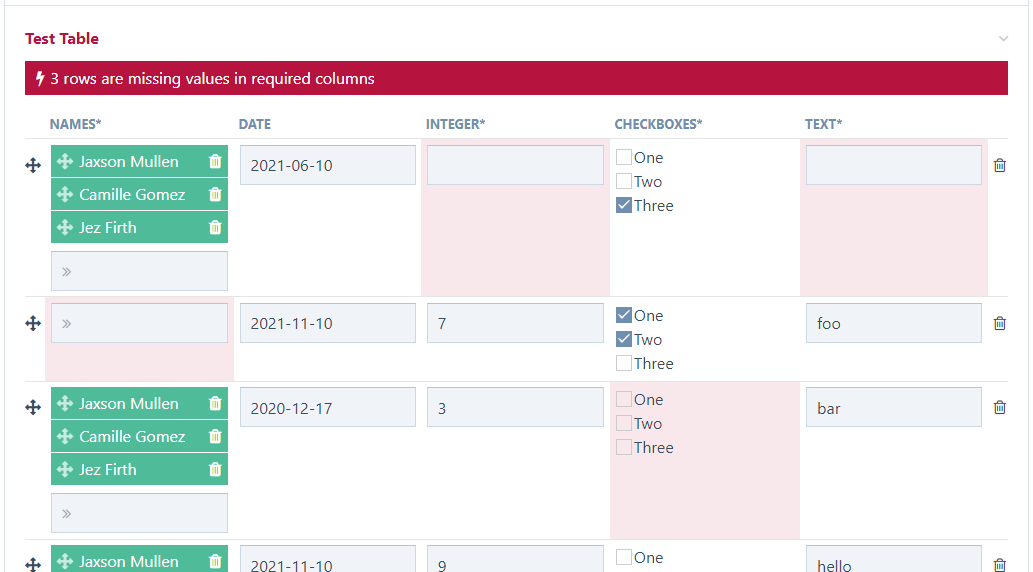This screenshot has height=572, width=1033.
Task: Delete Jaxson Mullen from first row names
Action: click(x=215, y=161)
